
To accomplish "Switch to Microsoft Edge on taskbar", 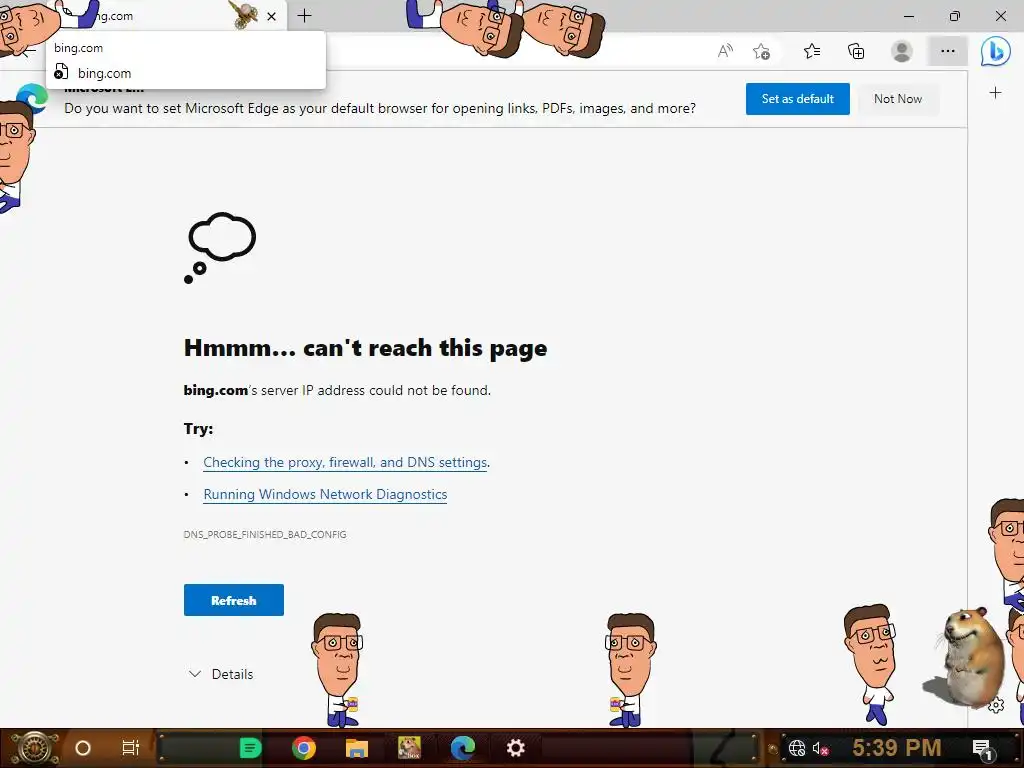I will point(462,748).
